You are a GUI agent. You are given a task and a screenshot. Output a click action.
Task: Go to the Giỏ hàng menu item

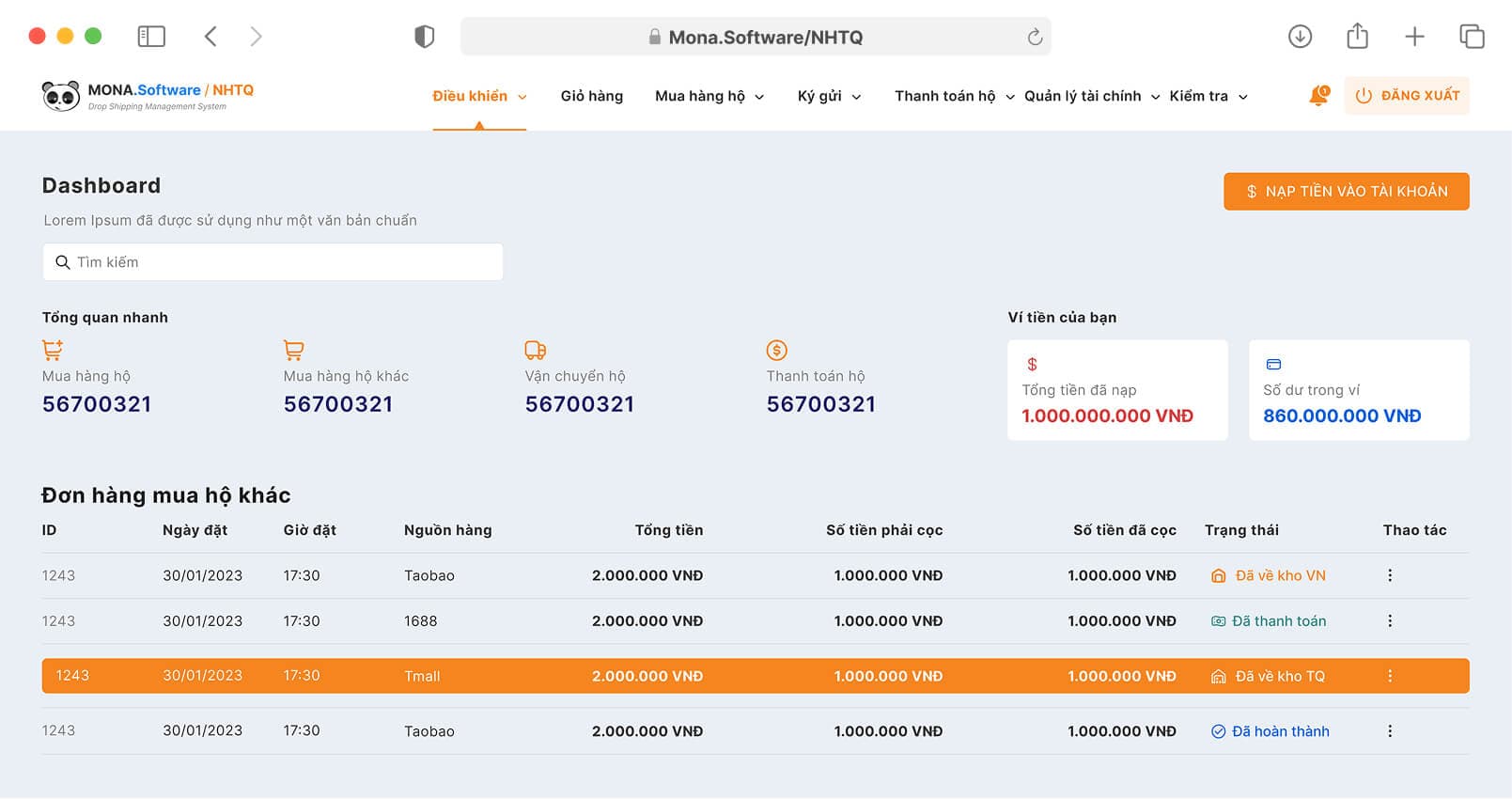pyautogui.click(x=591, y=96)
